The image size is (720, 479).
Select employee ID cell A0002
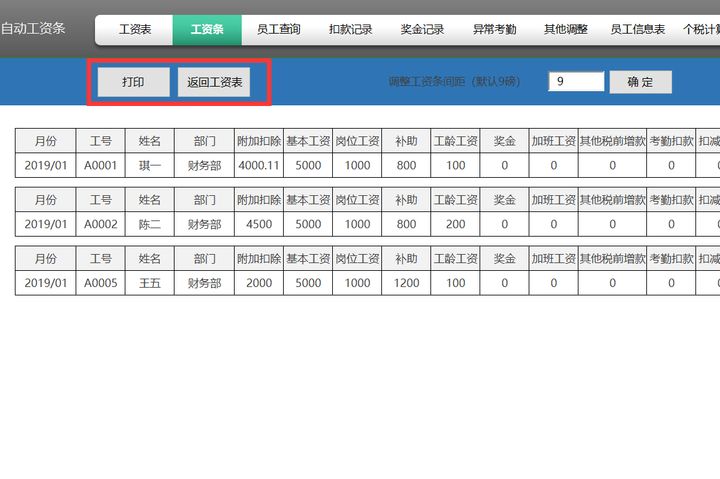101,224
